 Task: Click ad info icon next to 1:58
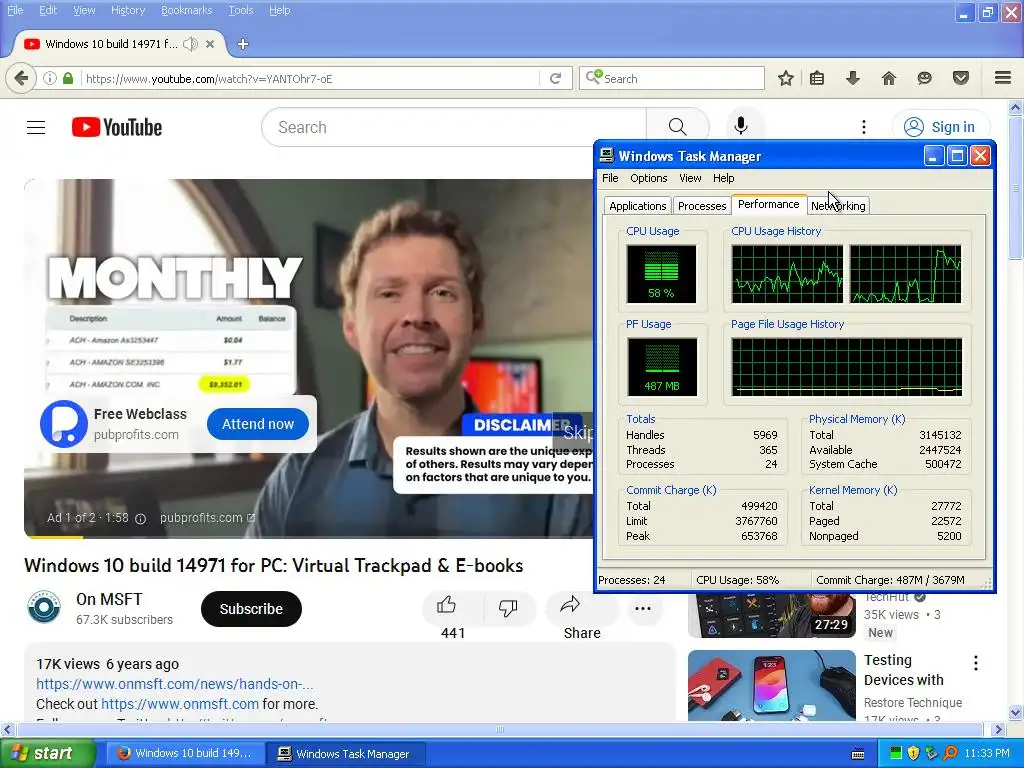tap(140, 519)
